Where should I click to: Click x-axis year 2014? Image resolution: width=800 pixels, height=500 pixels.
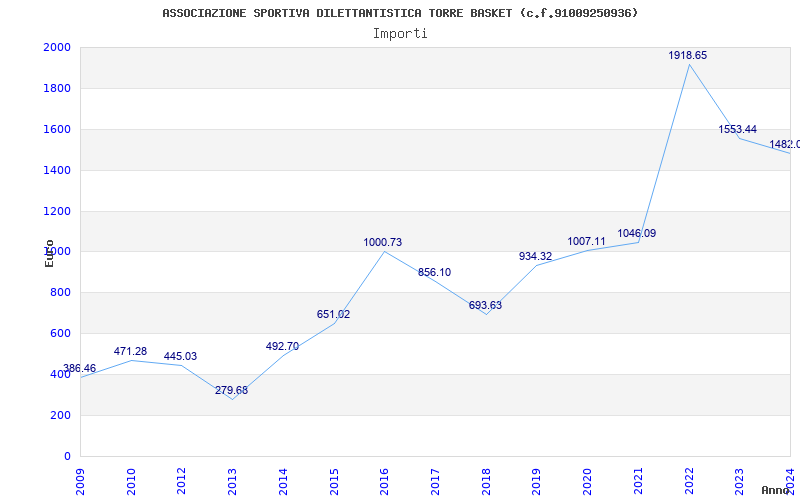point(283,482)
